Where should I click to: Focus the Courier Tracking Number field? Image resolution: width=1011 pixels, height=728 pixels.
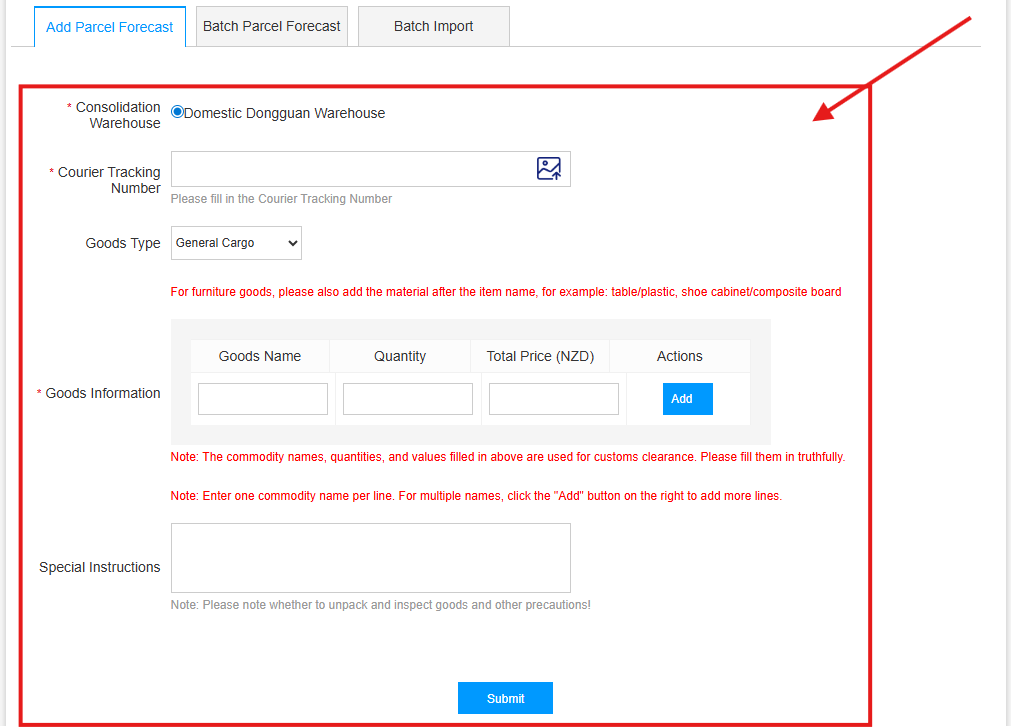[x=350, y=169]
